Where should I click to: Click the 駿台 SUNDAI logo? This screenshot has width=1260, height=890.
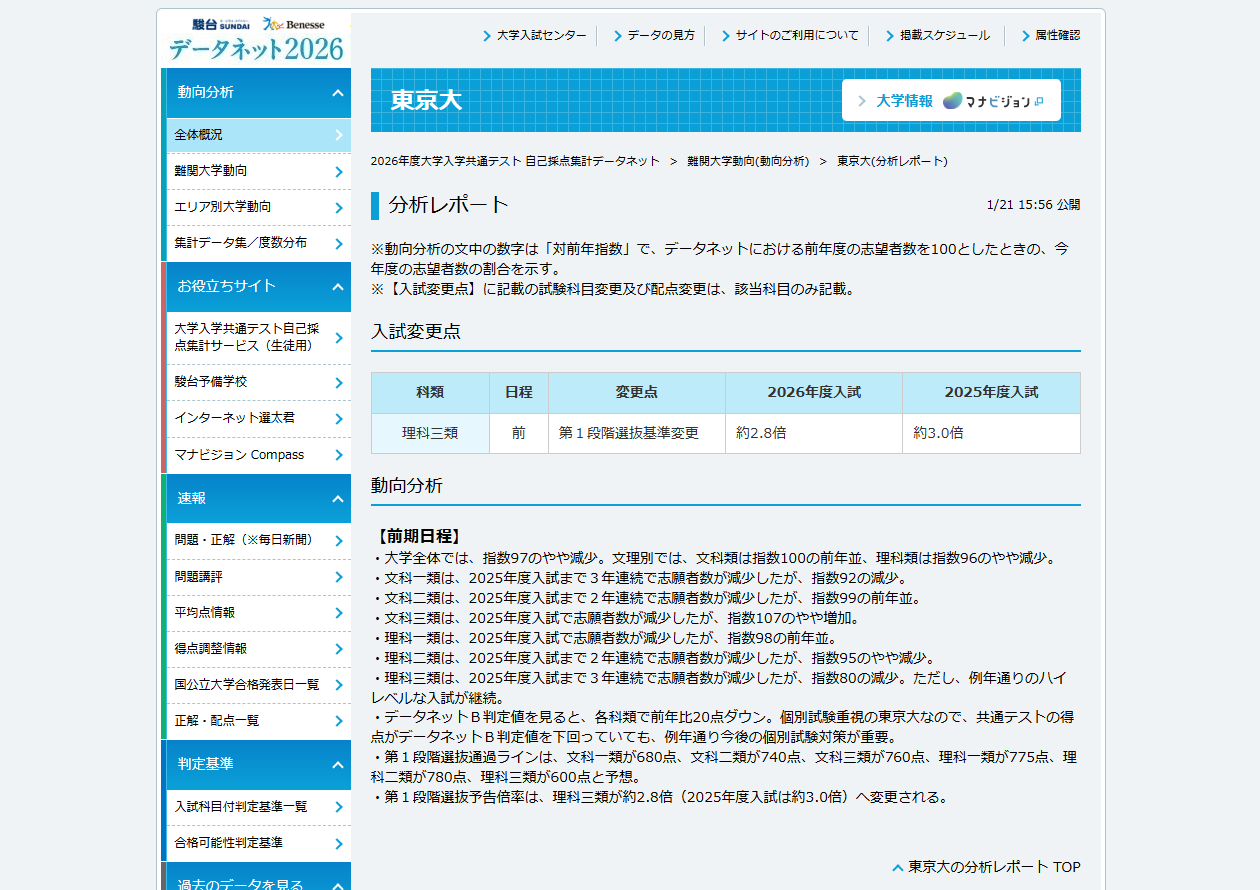[221, 25]
